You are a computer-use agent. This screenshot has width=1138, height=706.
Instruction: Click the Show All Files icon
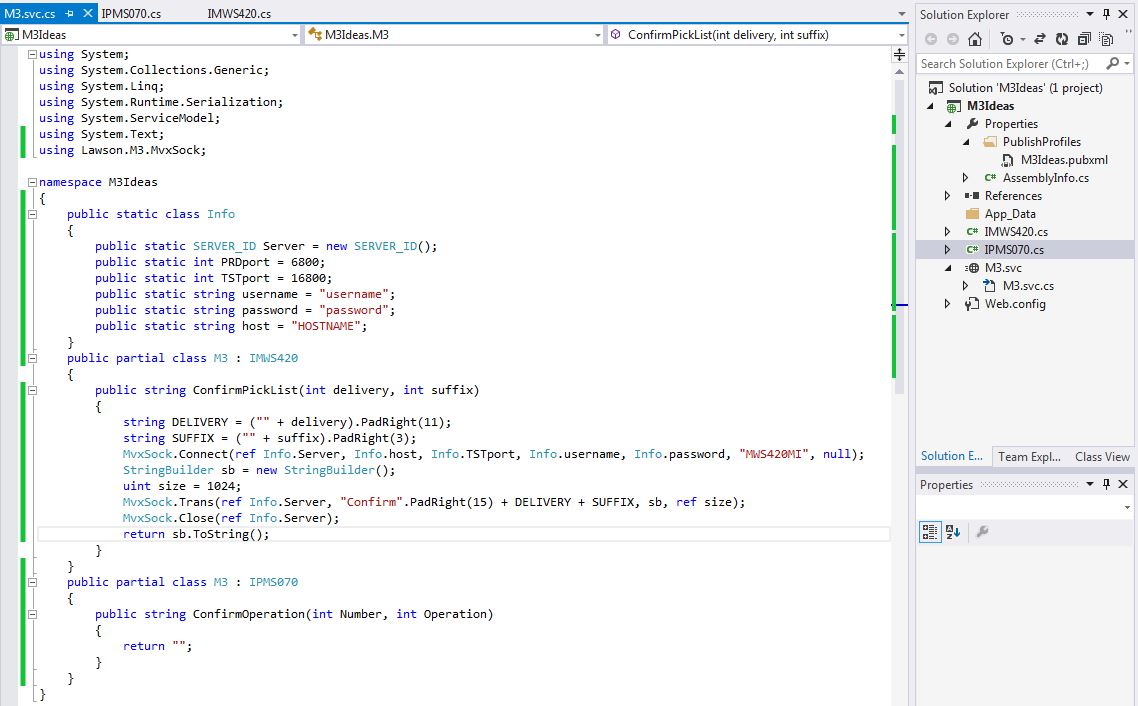pos(1106,39)
